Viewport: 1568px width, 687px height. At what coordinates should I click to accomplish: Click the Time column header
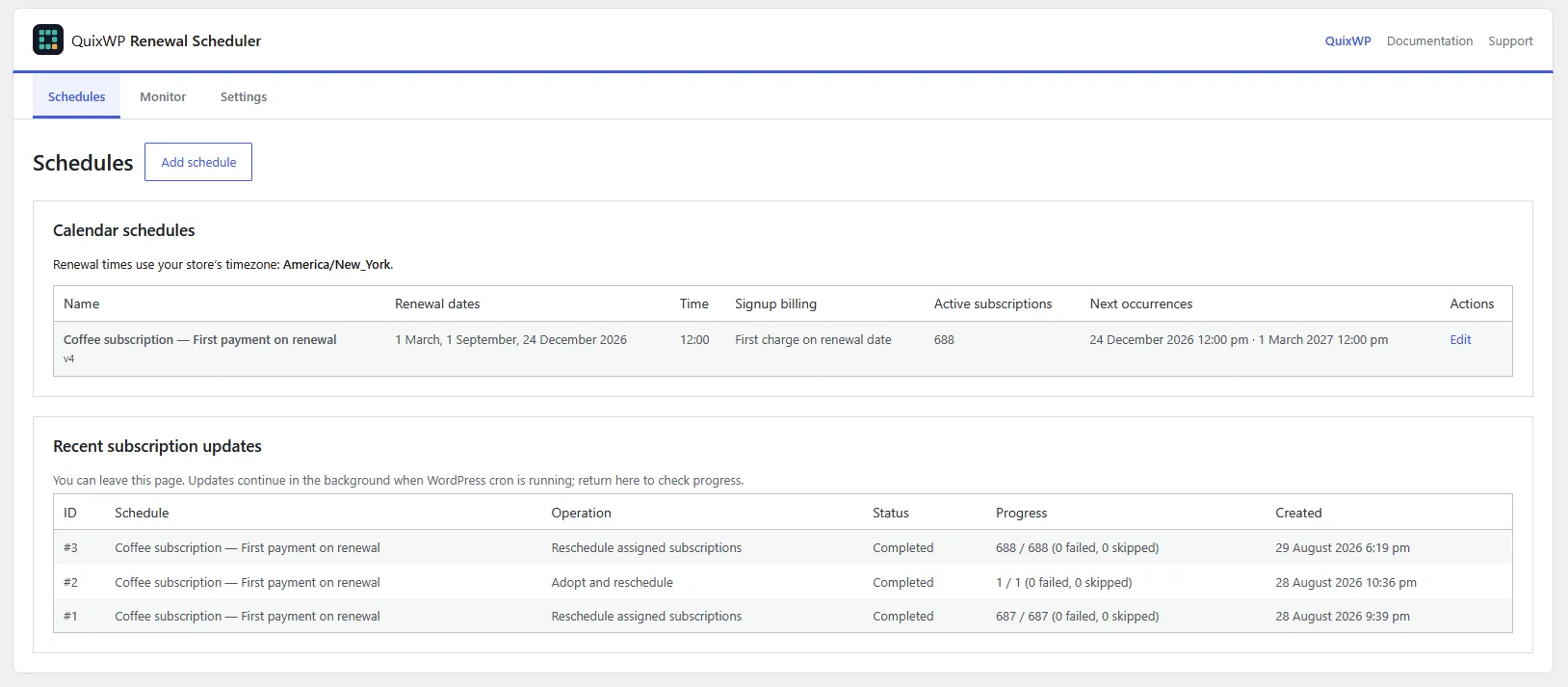coord(693,304)
